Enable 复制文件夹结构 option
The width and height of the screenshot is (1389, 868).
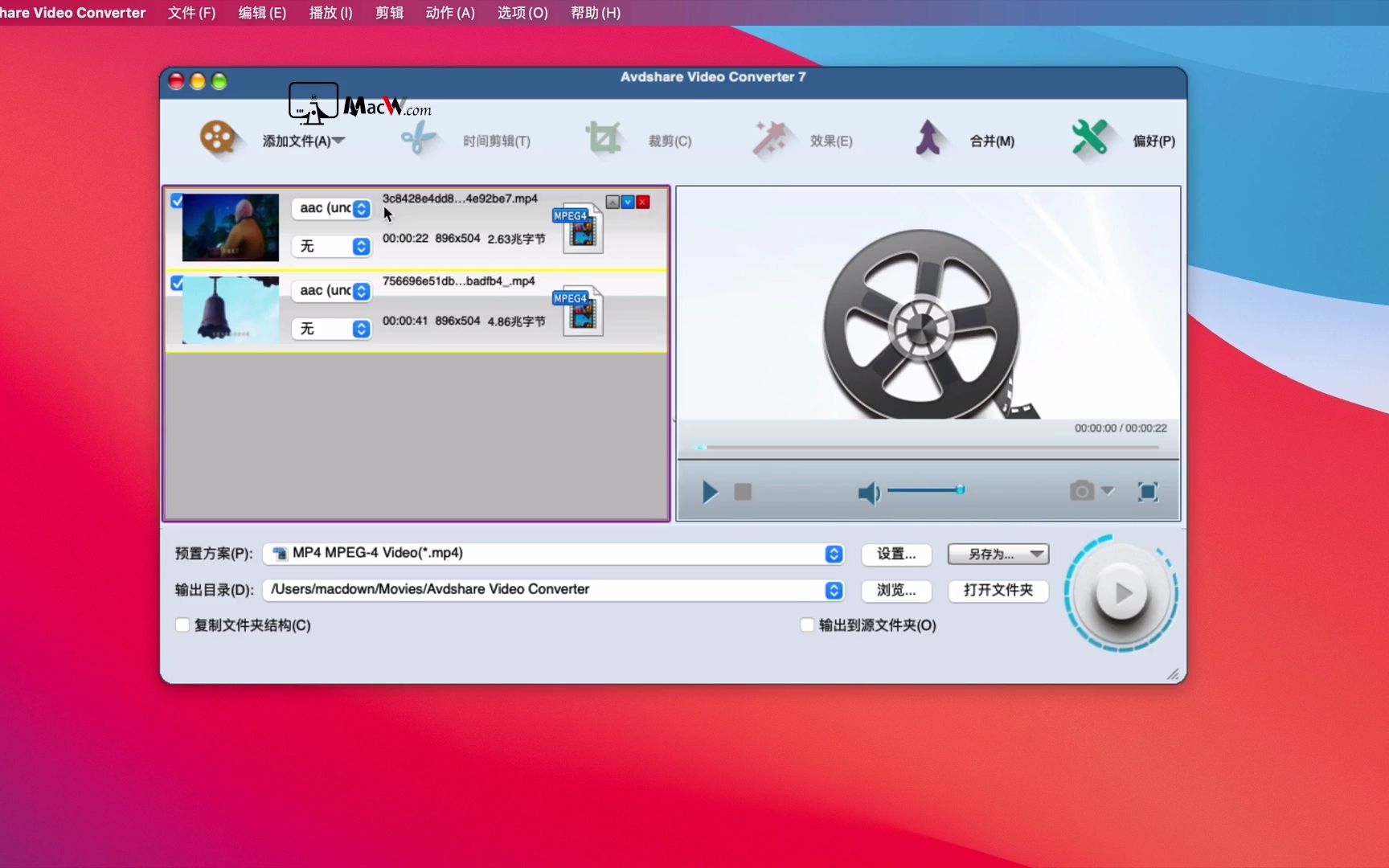point(182,624)
